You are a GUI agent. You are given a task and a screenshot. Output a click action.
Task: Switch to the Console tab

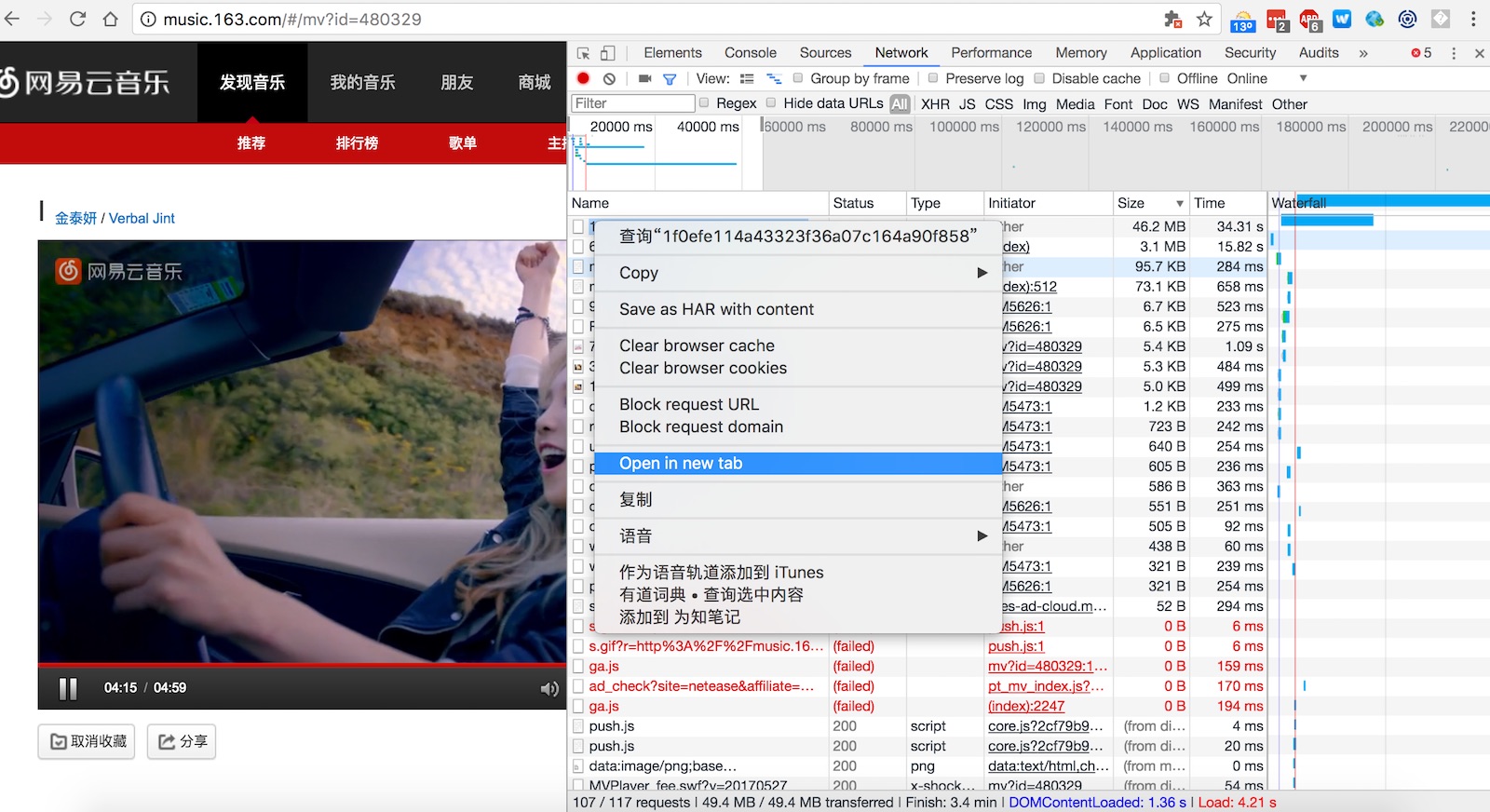[750, 53]
